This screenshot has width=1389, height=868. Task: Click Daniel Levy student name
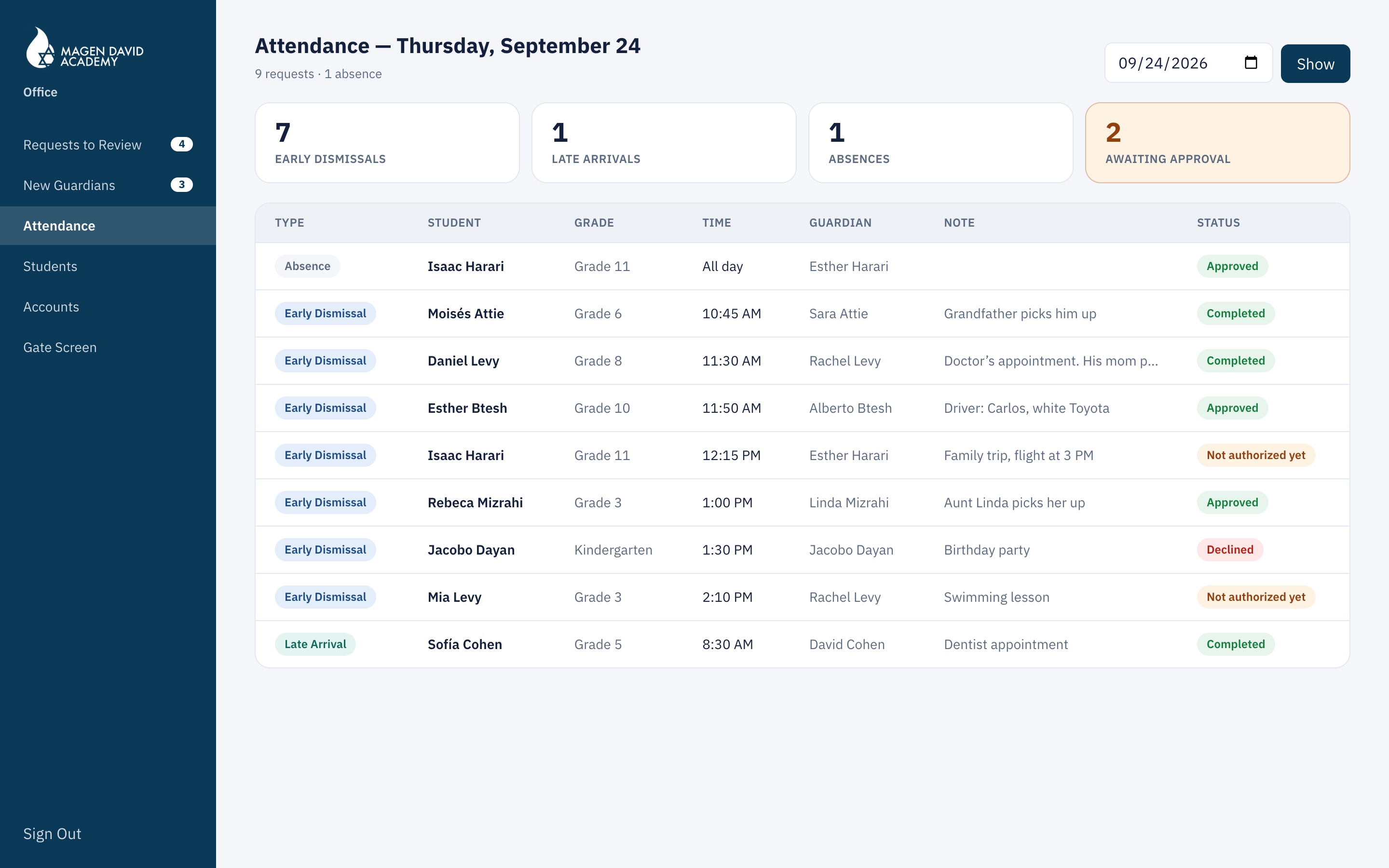463,361
